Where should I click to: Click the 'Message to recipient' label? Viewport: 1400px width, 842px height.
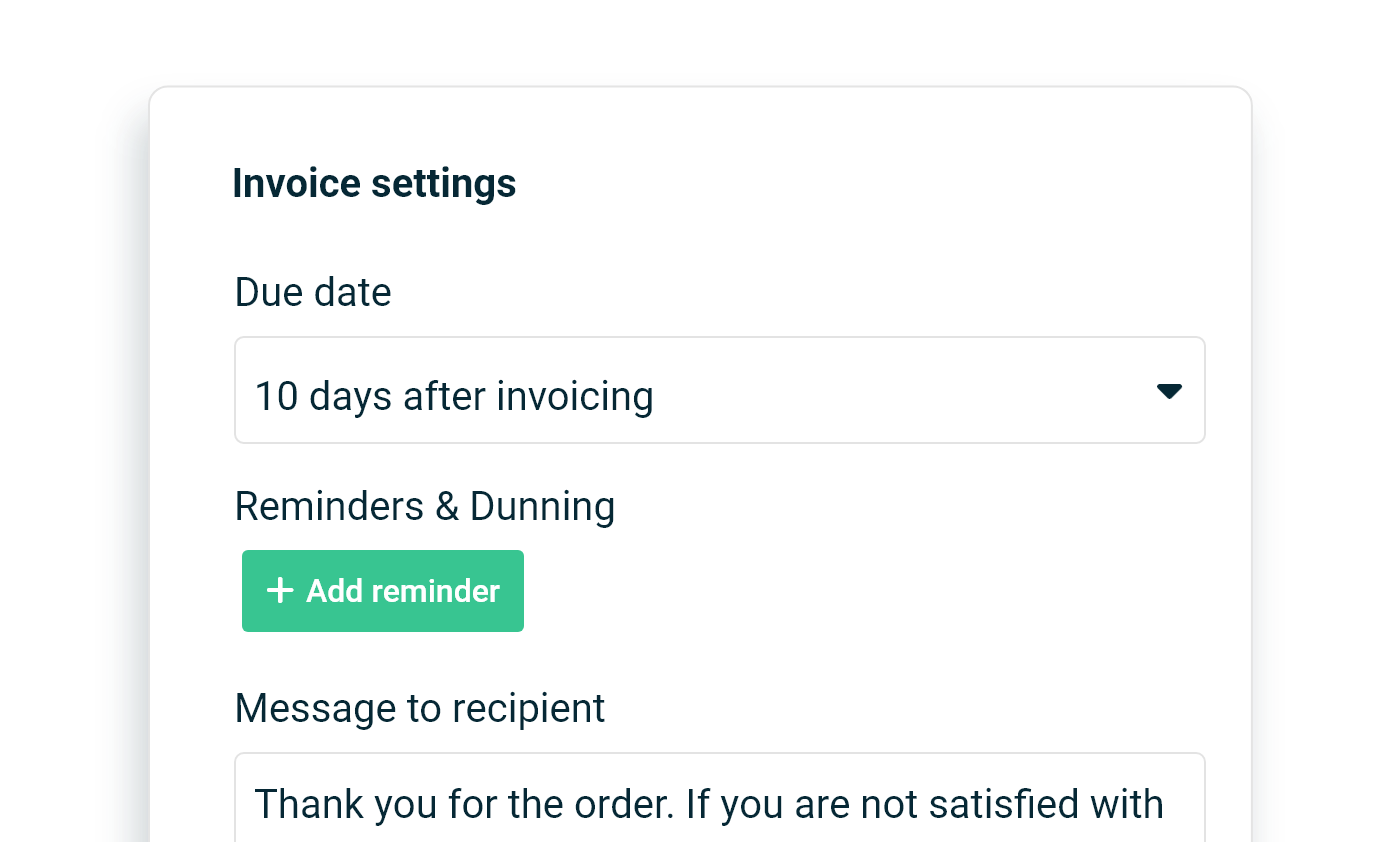pos(420,708)
